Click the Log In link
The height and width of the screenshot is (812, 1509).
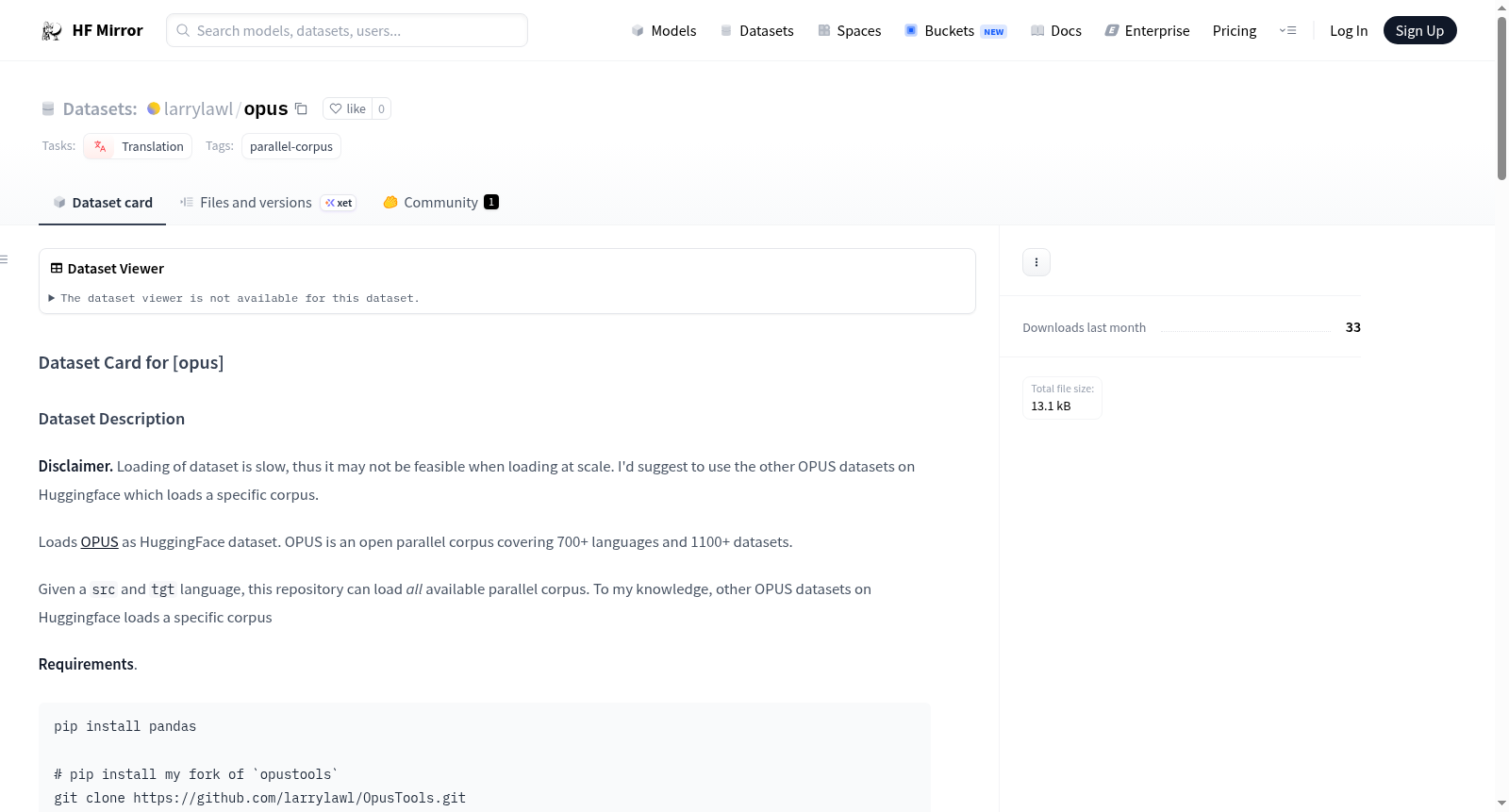1349,31
